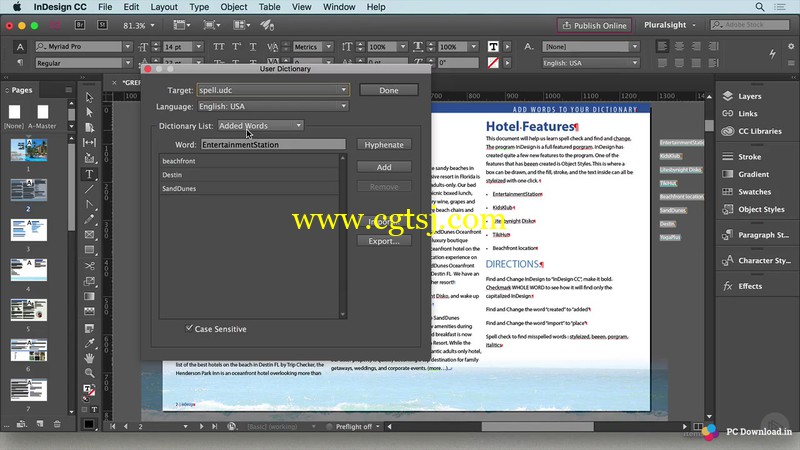Select the Note tool

click(x=89, y=328)
